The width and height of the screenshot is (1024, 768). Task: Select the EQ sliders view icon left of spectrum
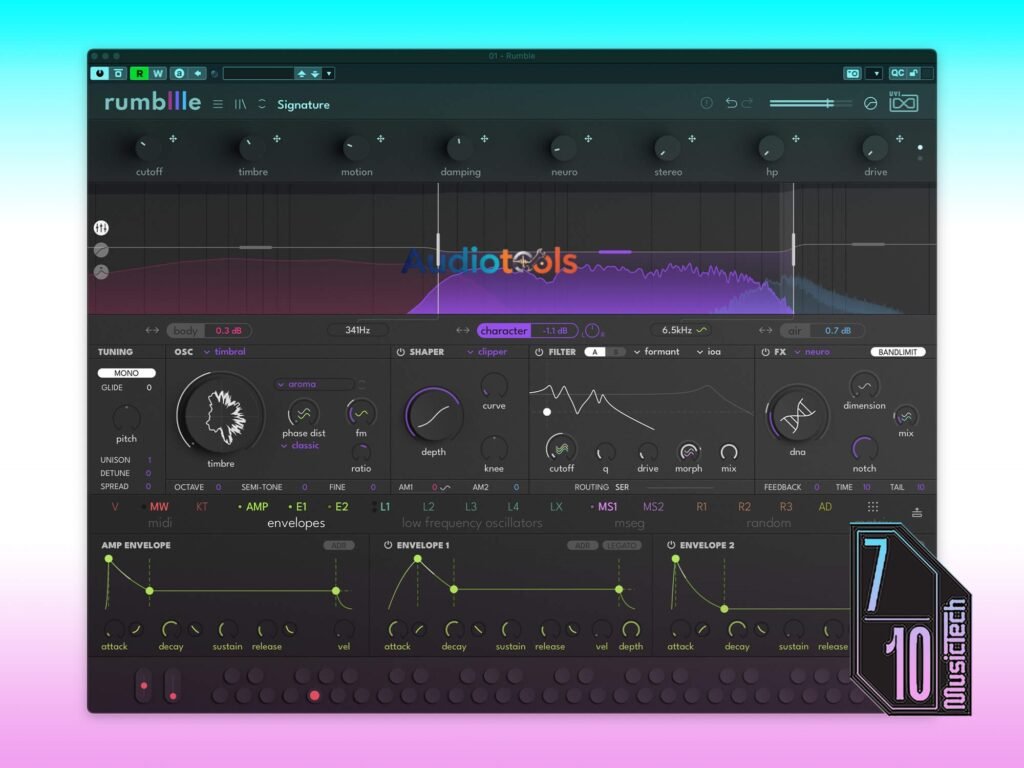101,228
